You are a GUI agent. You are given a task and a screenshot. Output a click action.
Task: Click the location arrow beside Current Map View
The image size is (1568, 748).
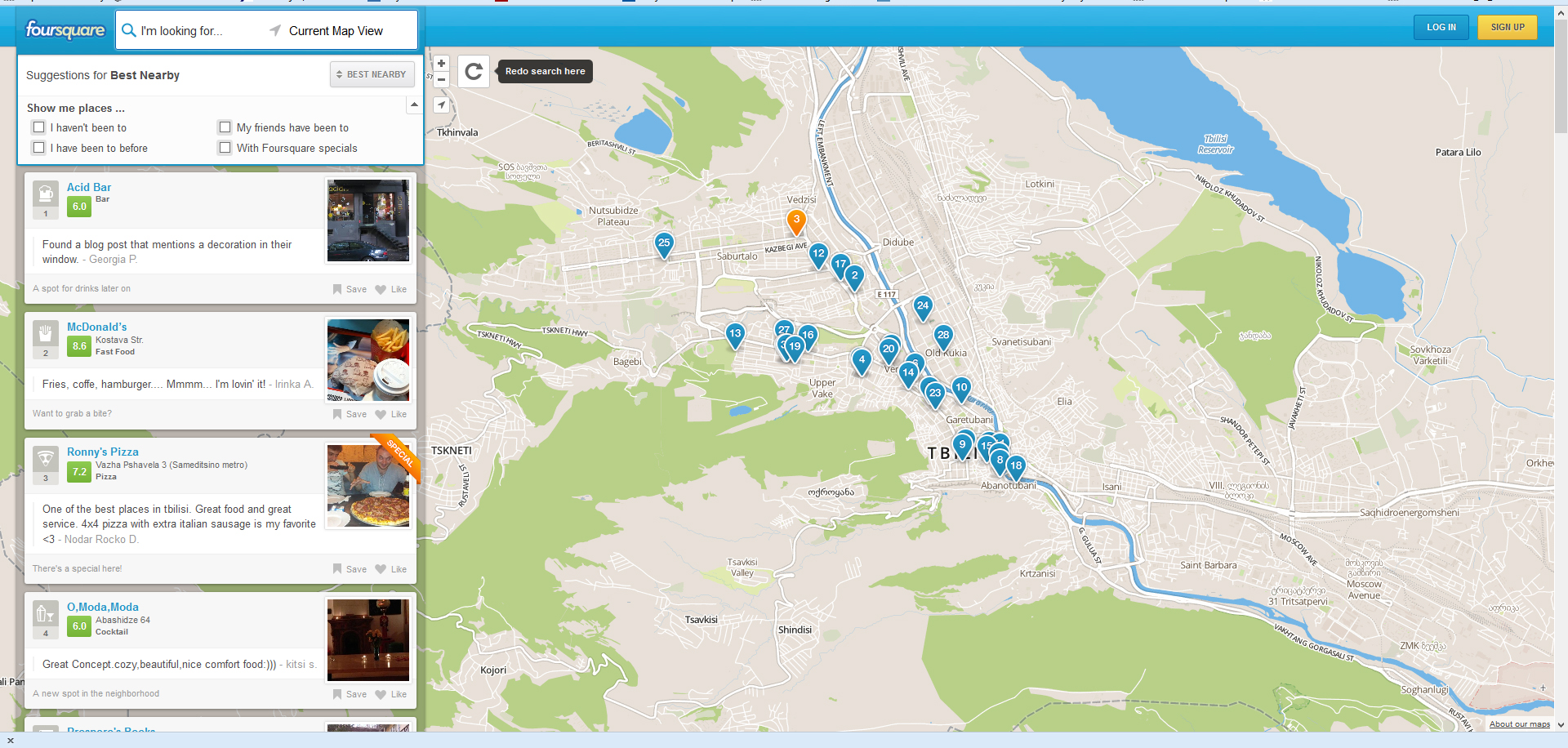click(275, 30)
